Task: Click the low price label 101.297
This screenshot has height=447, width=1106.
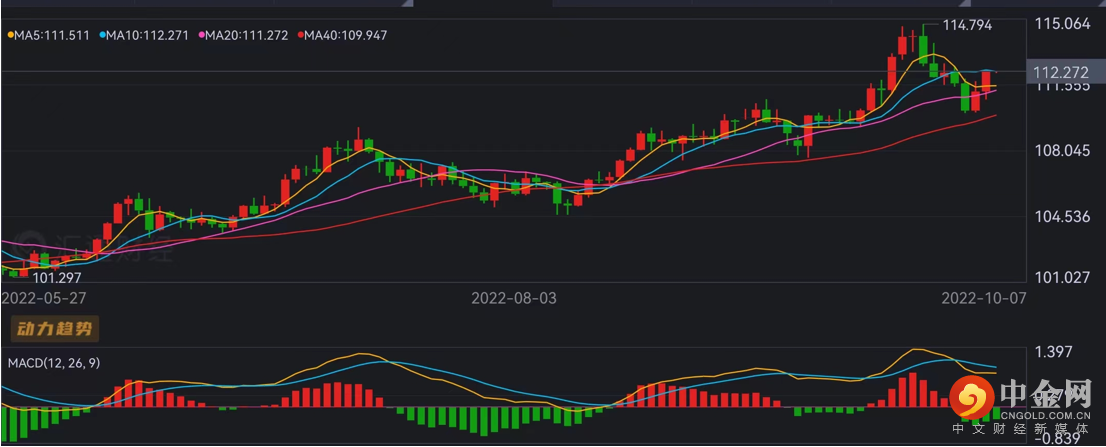Action: (x=59, y=278)
